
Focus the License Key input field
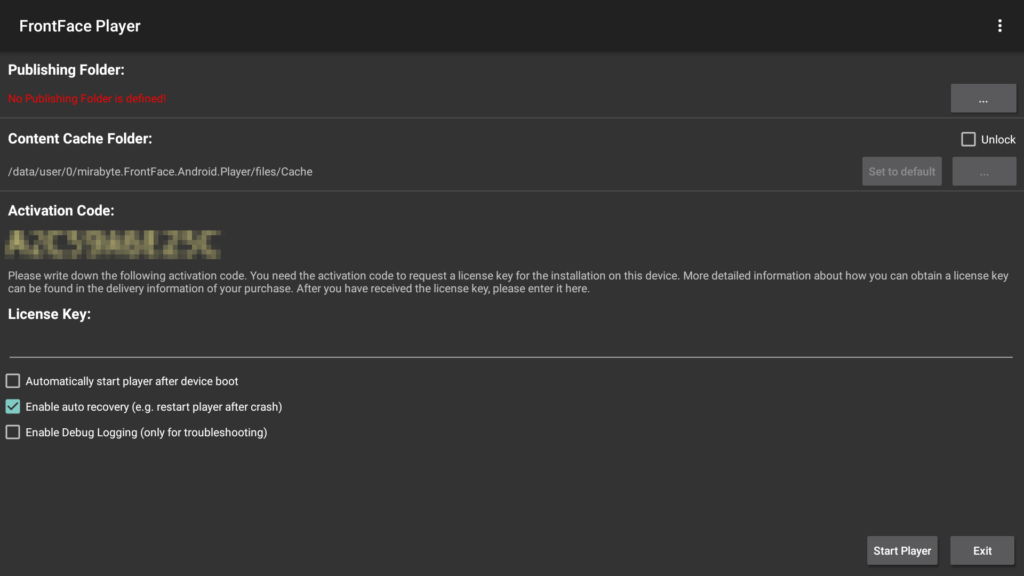[511, 344]
